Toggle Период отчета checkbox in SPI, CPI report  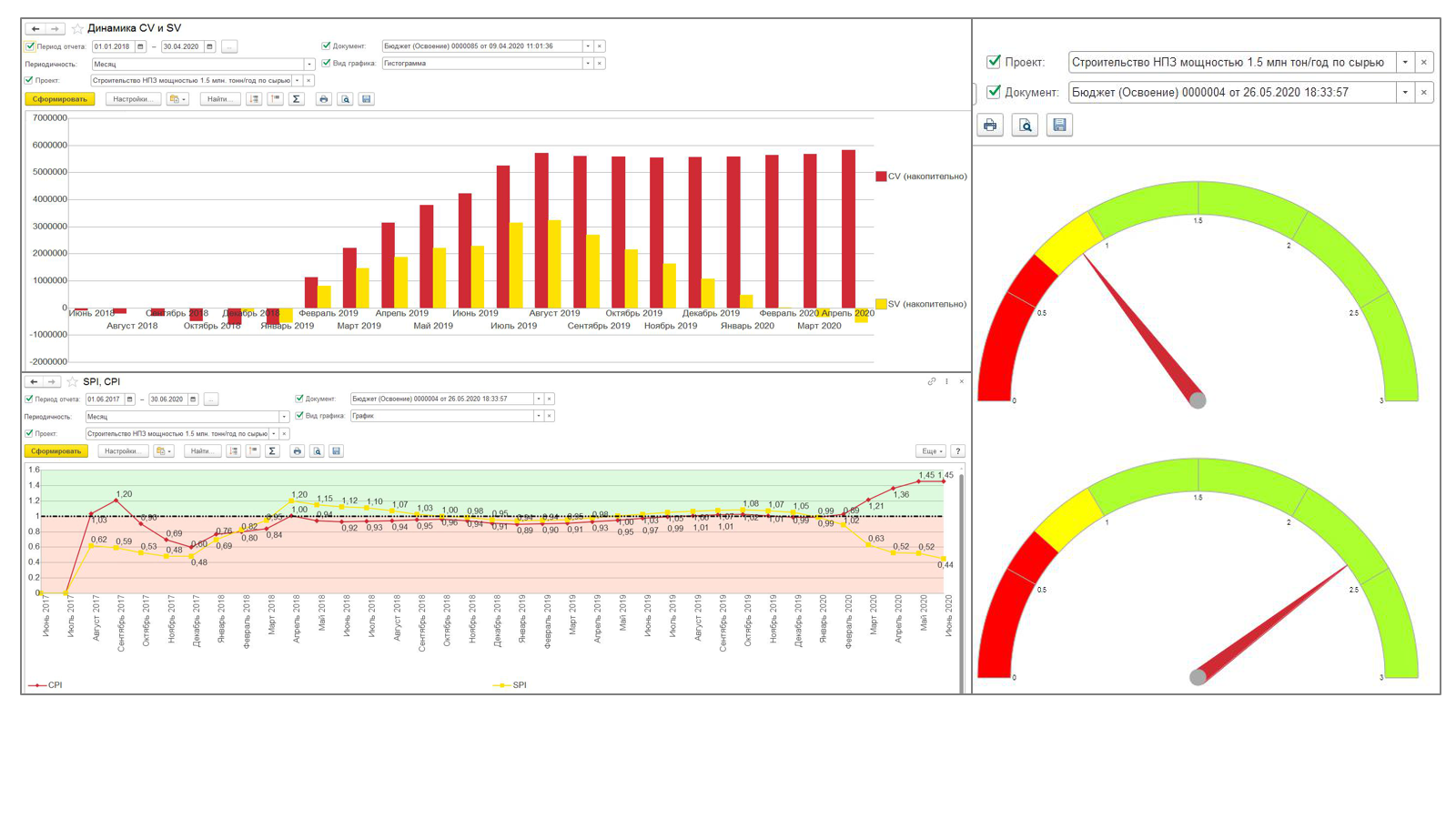tap(29, 399)
